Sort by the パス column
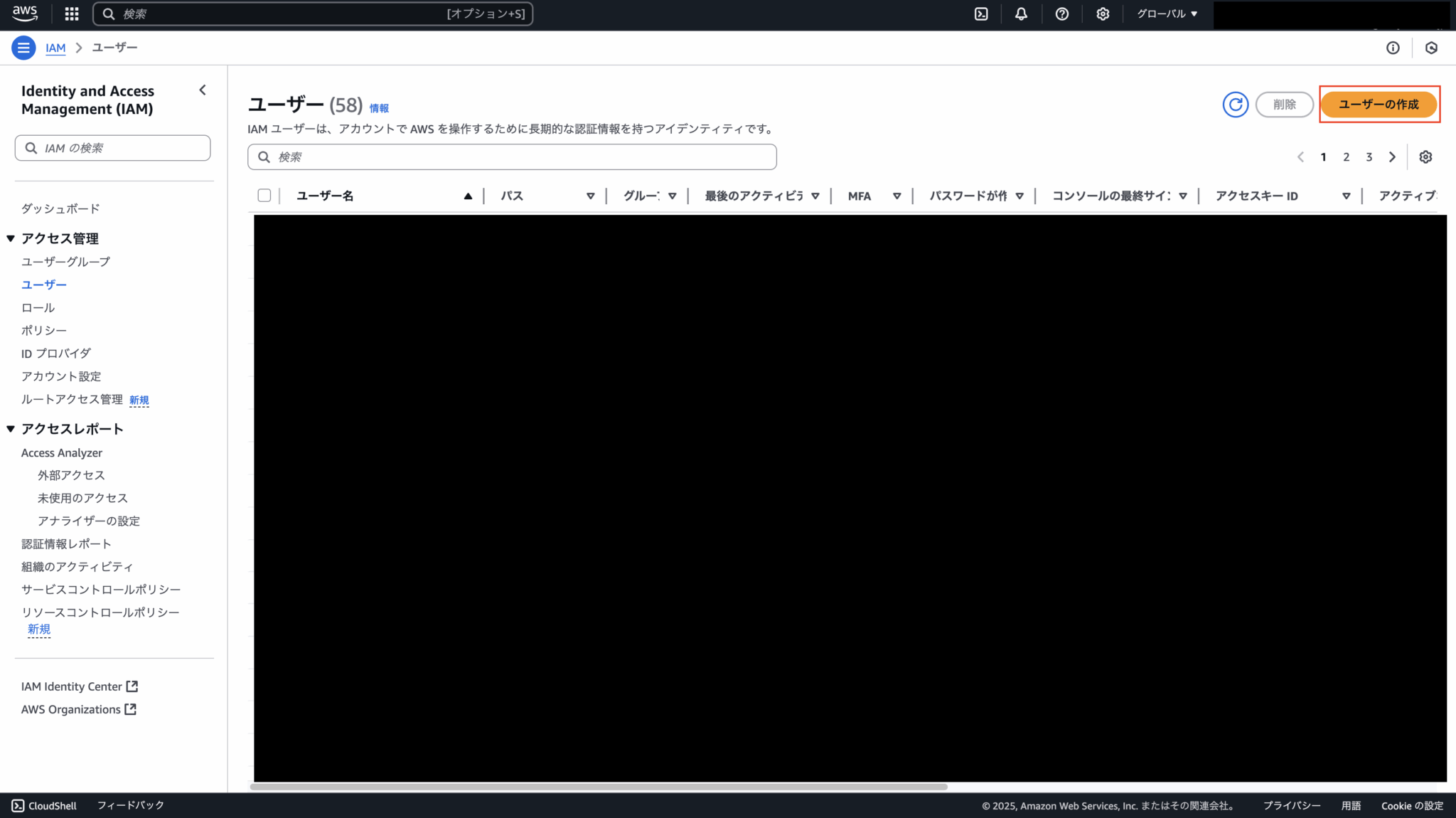 click(590, 196)
